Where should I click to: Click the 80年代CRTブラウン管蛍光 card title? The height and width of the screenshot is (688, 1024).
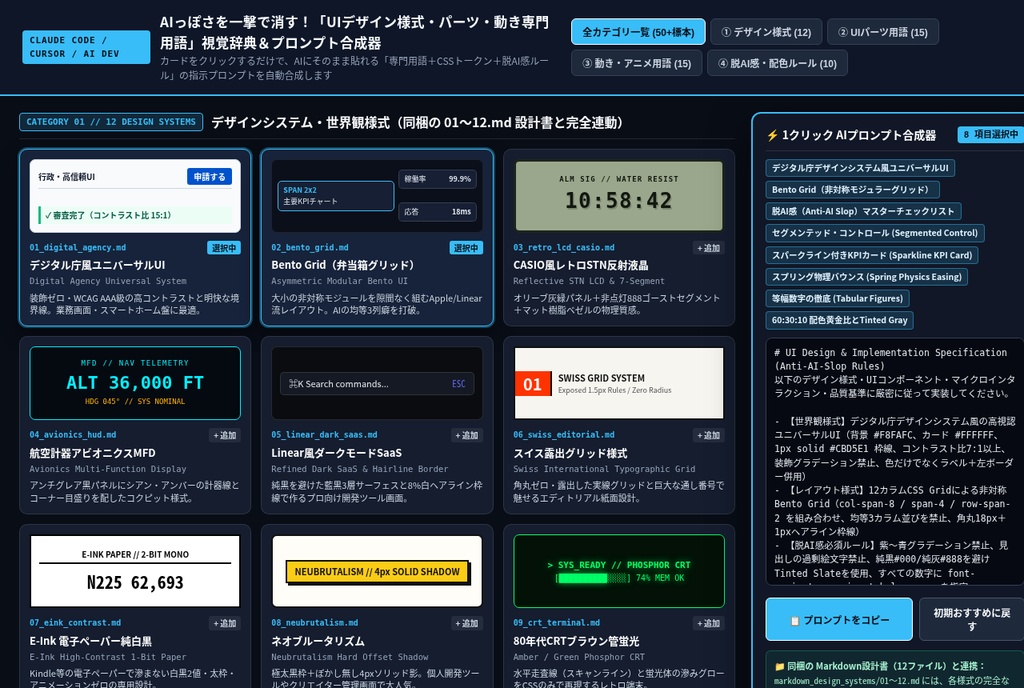click(576, 641)
